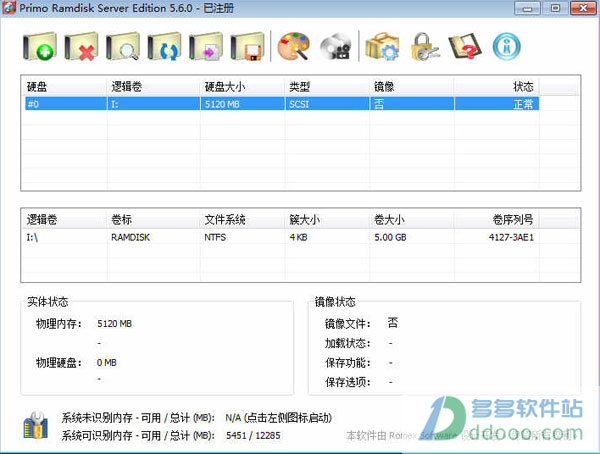Open the help book question mark icon
This screenshot has width=600, height=454.
coord(465,46)
